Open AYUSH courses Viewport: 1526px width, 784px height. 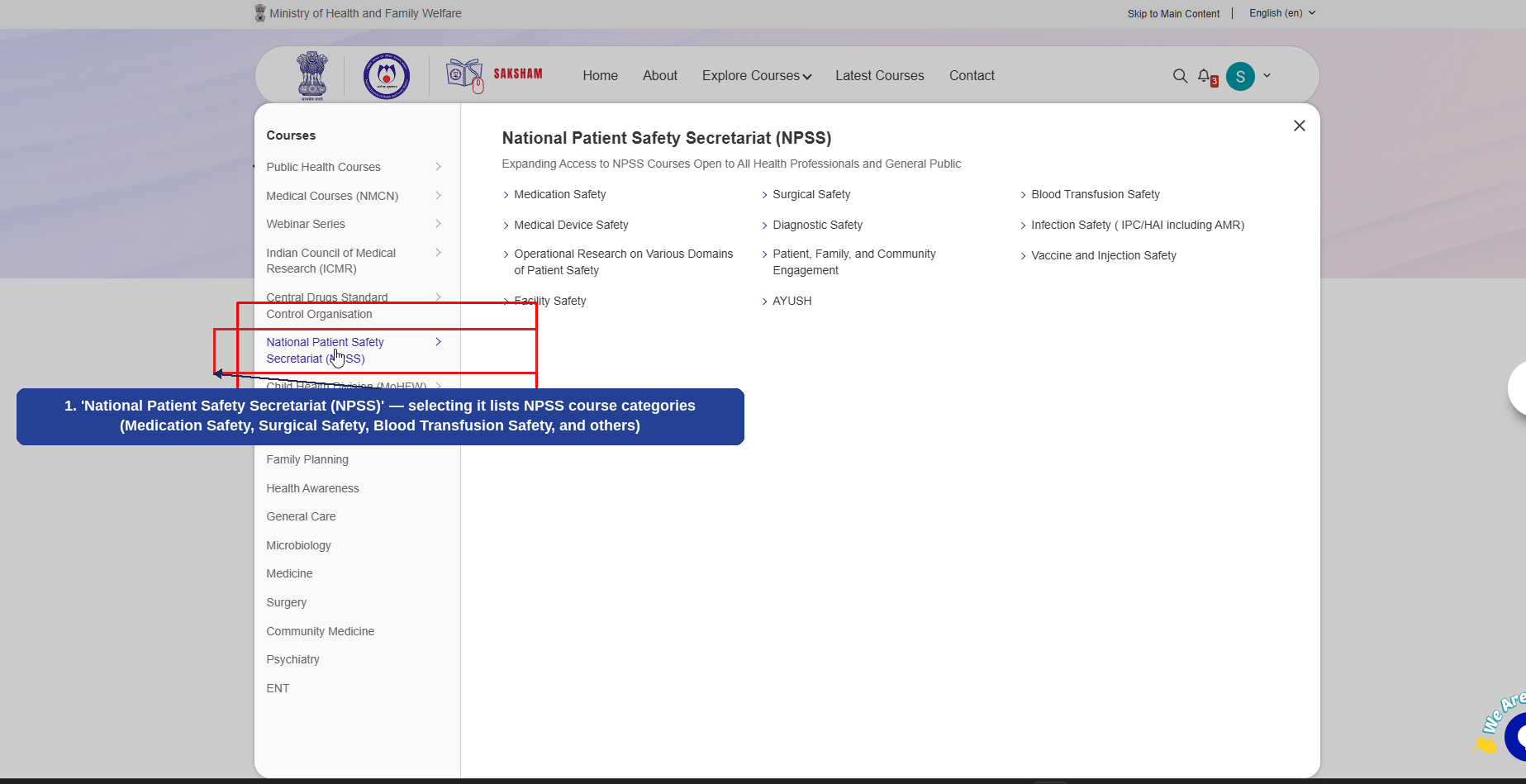pos(792,301)
